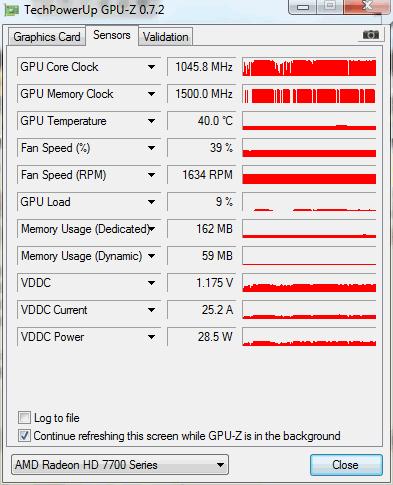
Task: Click the GPU-Z app icon in title bar
Action: pyautogui.click(x=11, y=10)
